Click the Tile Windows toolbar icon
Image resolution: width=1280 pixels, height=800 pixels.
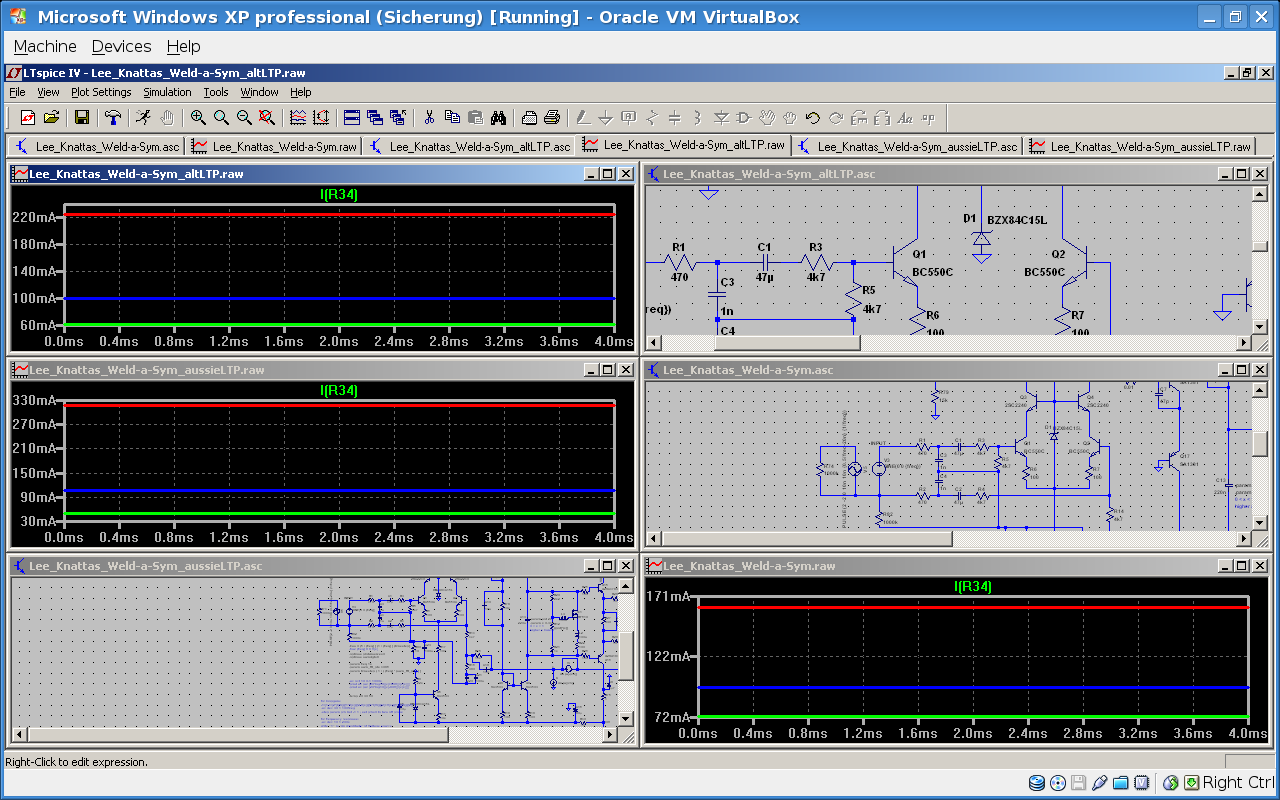pyautogui.click(x=352, y=117)
